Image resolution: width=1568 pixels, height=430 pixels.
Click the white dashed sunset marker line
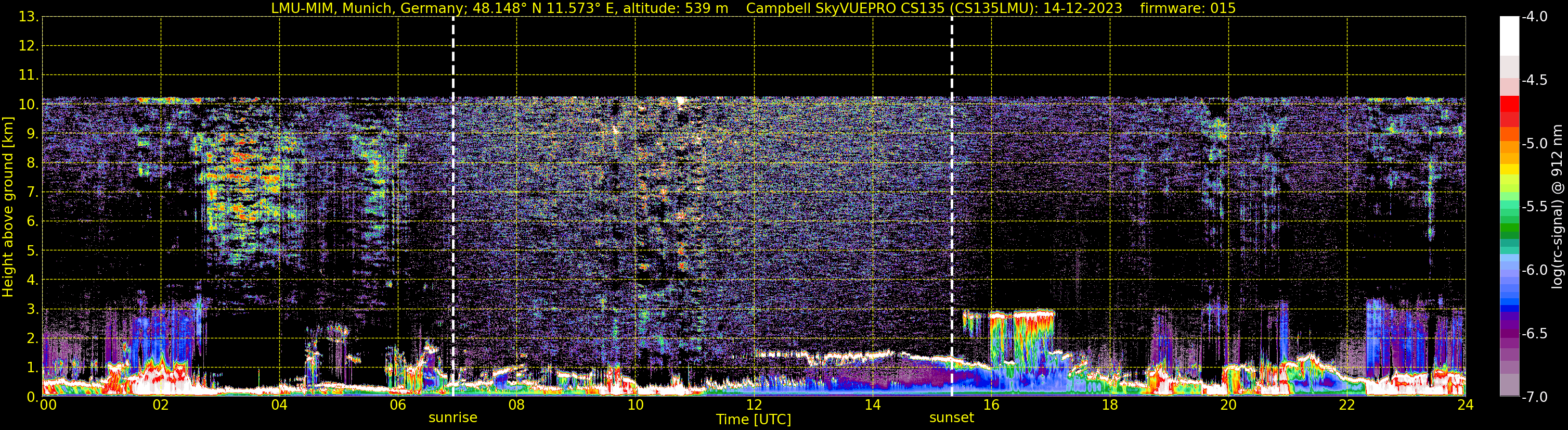pyautogui.click(x=952, y=207)
